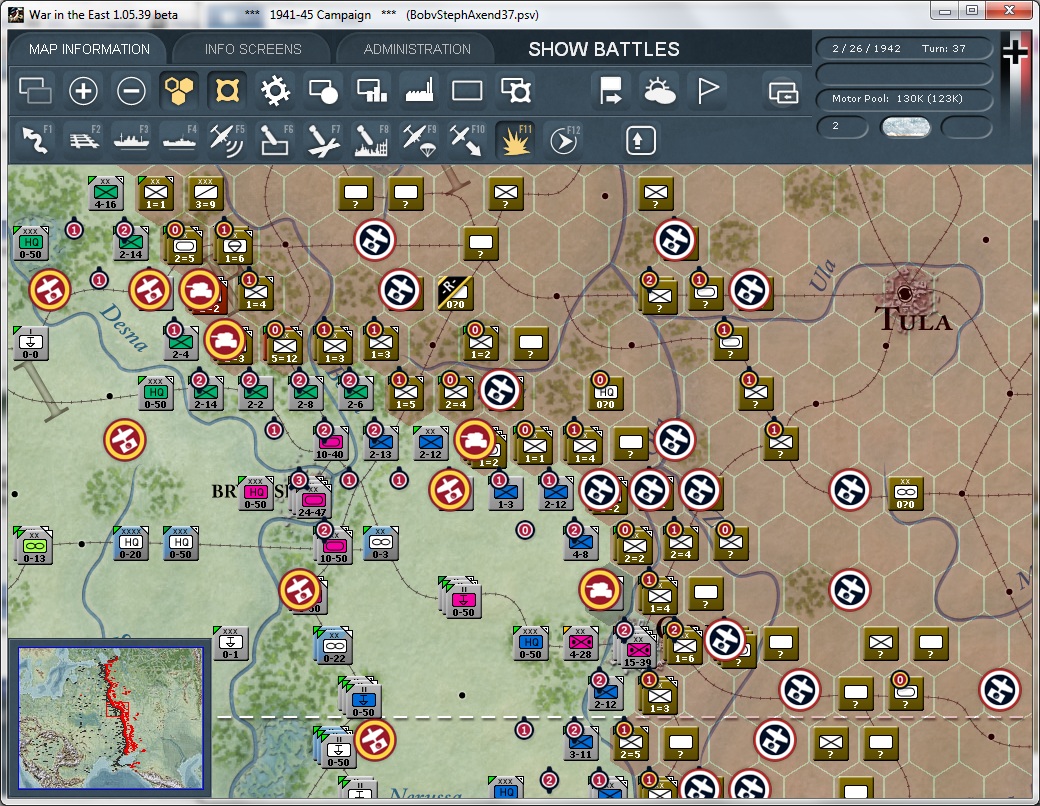Select the 4-28 magenta unit
The height and width of the screenshot is (806, 1040).
click(x=580, y=643)
